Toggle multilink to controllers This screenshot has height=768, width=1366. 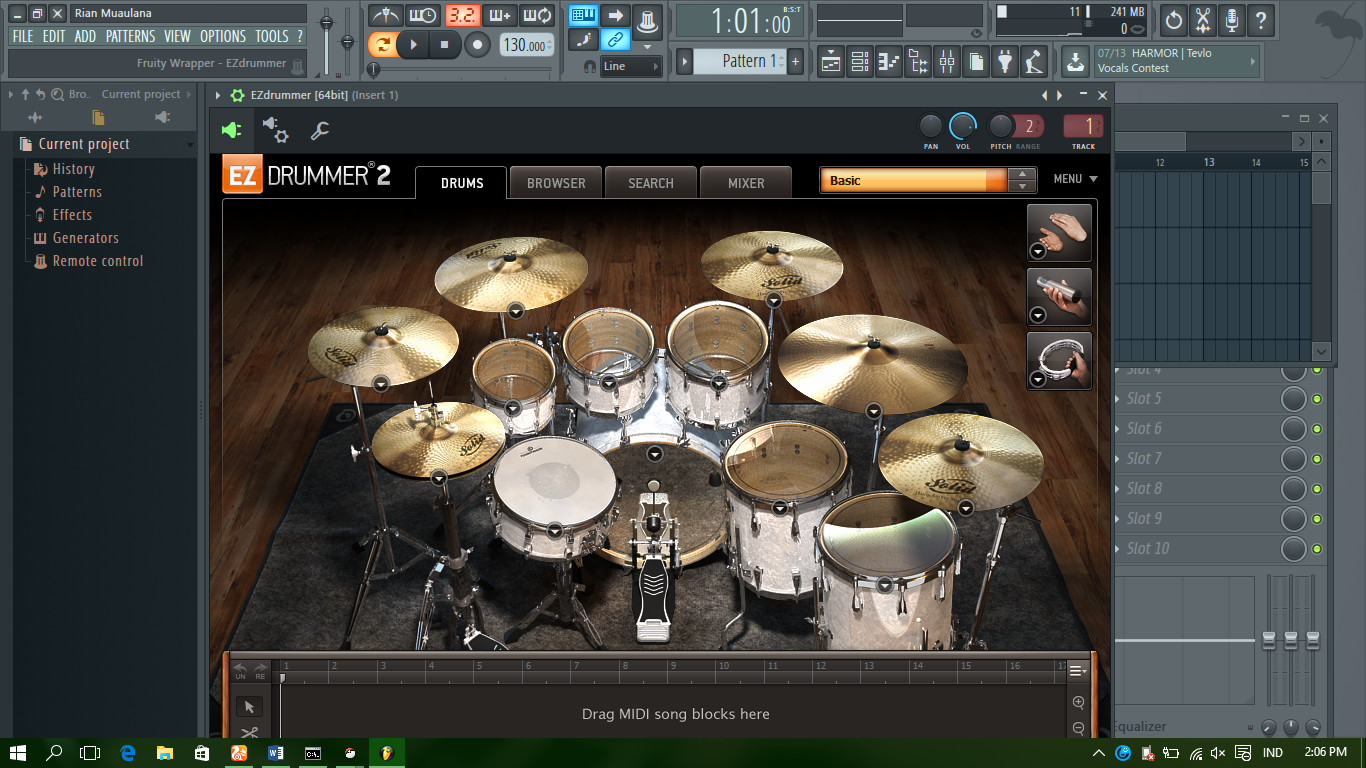click(x=616, y=40)
